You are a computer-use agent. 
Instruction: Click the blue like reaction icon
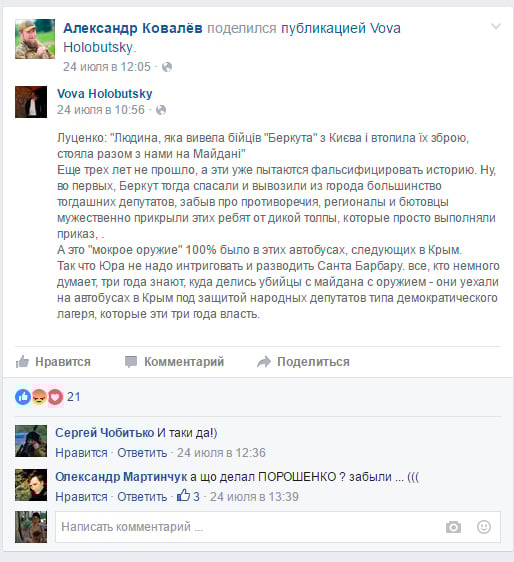point(23,397)
